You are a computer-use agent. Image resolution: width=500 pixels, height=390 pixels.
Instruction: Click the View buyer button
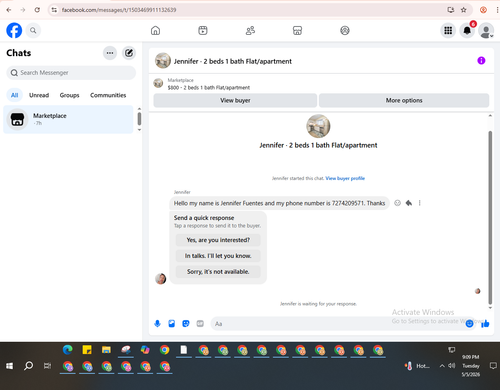pyautogui.click(x=235, y=100)
